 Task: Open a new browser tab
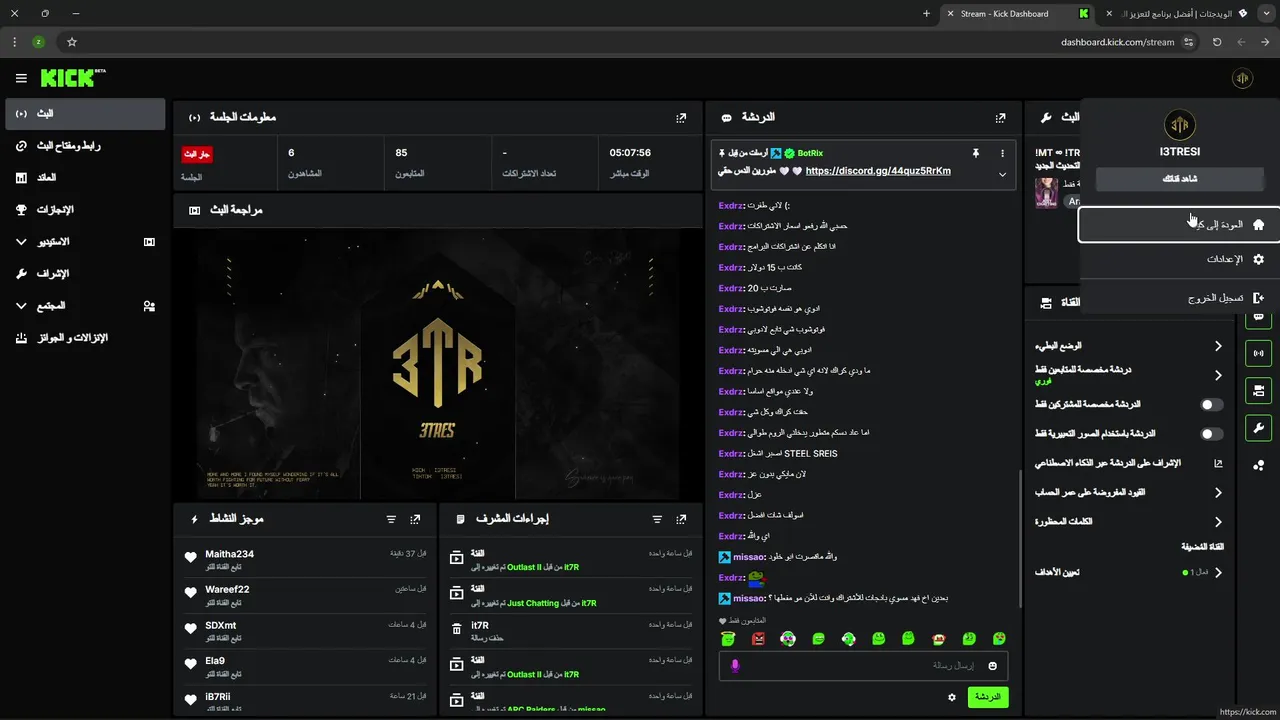[x=927, y=14]
